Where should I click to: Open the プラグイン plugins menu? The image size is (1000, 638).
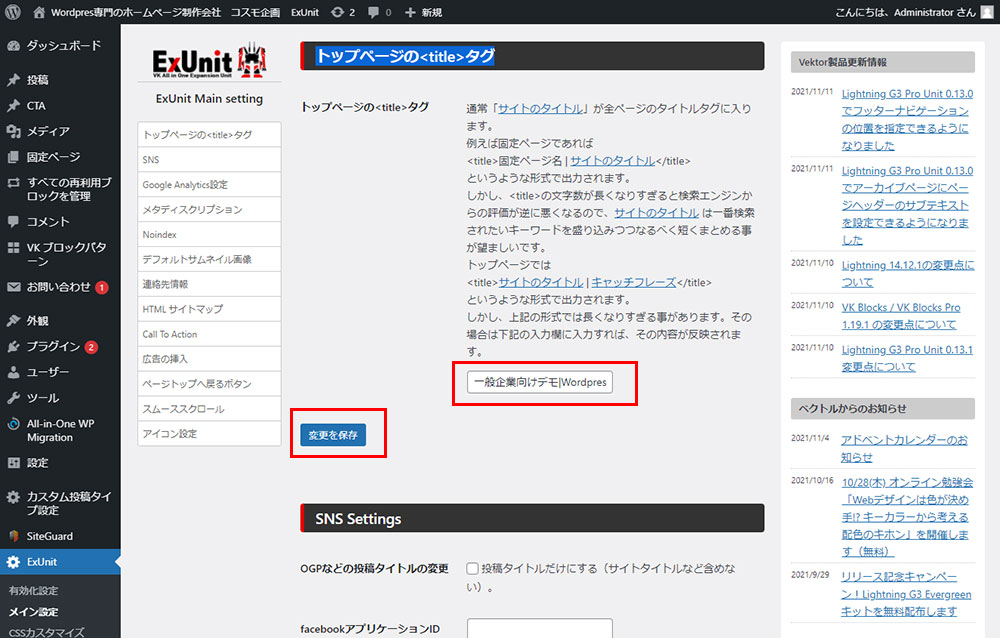[53, 346]
